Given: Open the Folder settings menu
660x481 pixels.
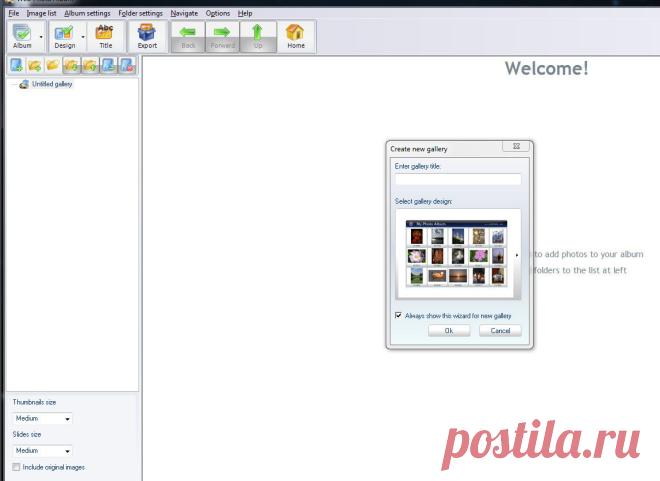Looking at the screenshot, I should click(x=141, y=13).
